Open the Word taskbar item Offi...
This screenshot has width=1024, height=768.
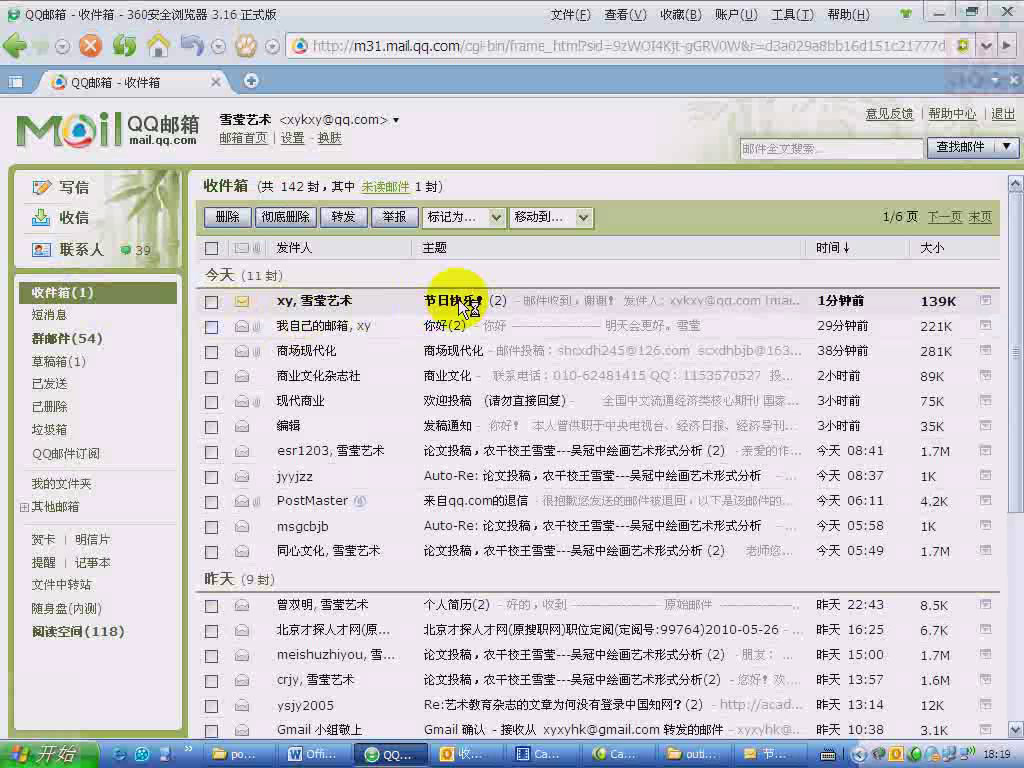click(x=313, y=755)
